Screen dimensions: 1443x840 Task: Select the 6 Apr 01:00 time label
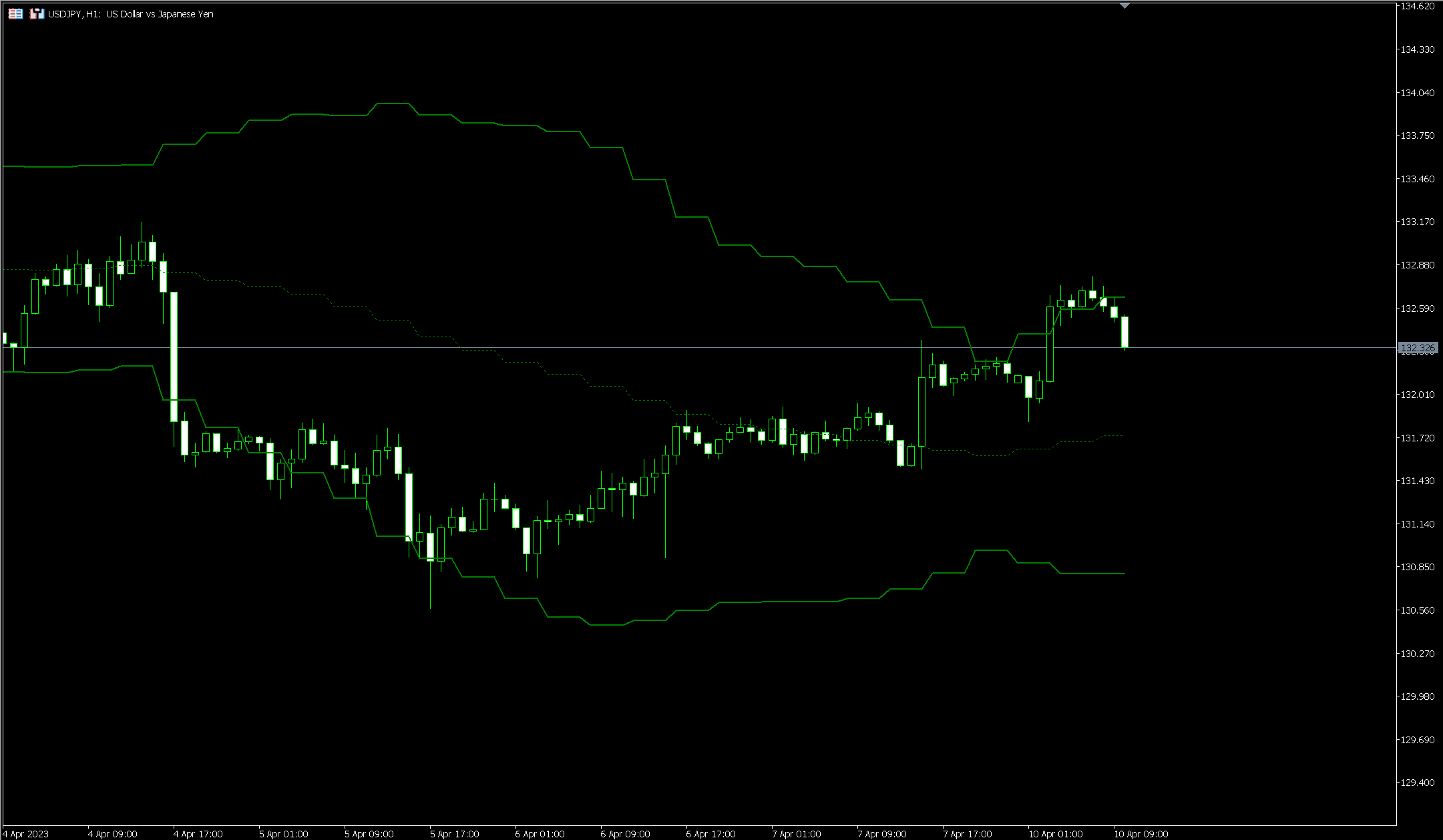pyautogui.click(x=540, y=834)
